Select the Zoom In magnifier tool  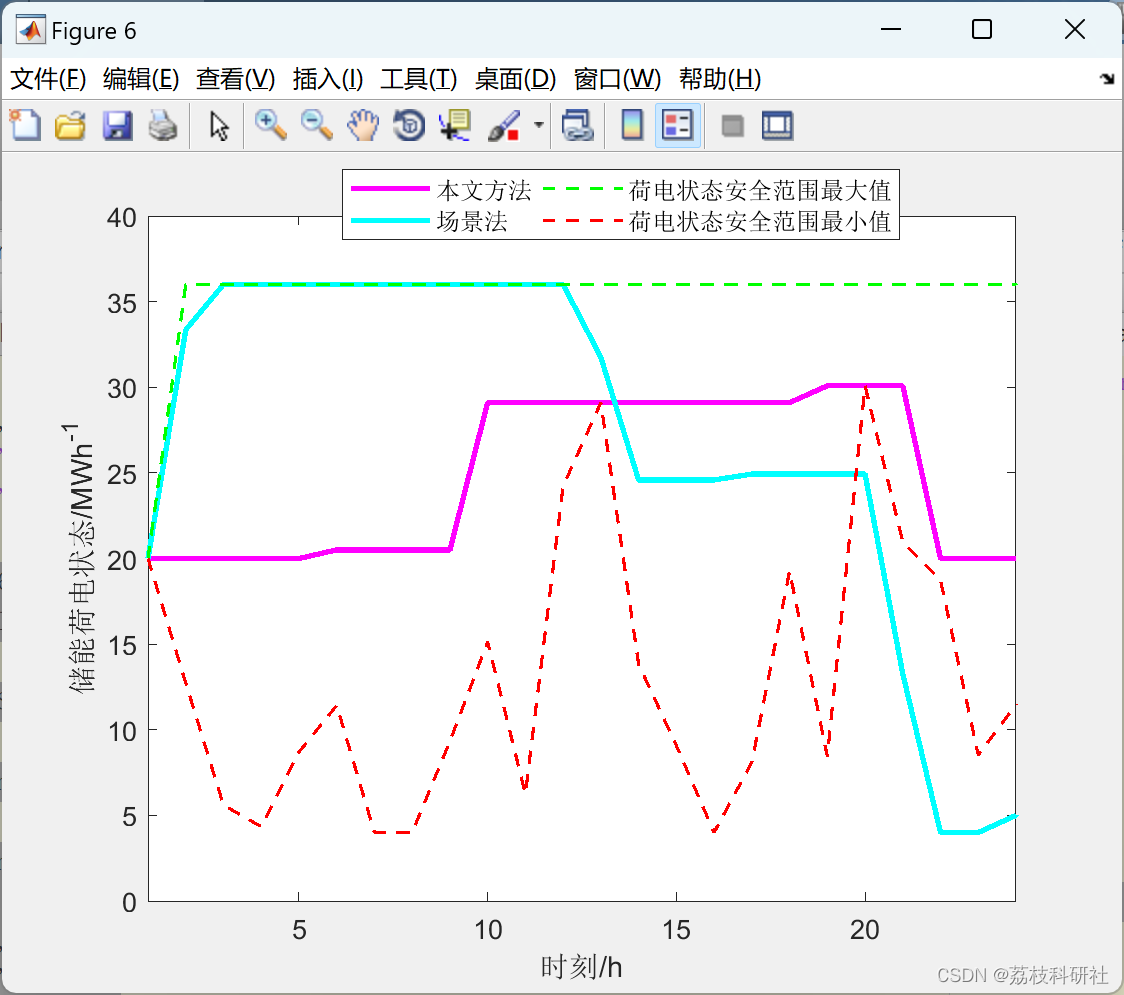270,126
